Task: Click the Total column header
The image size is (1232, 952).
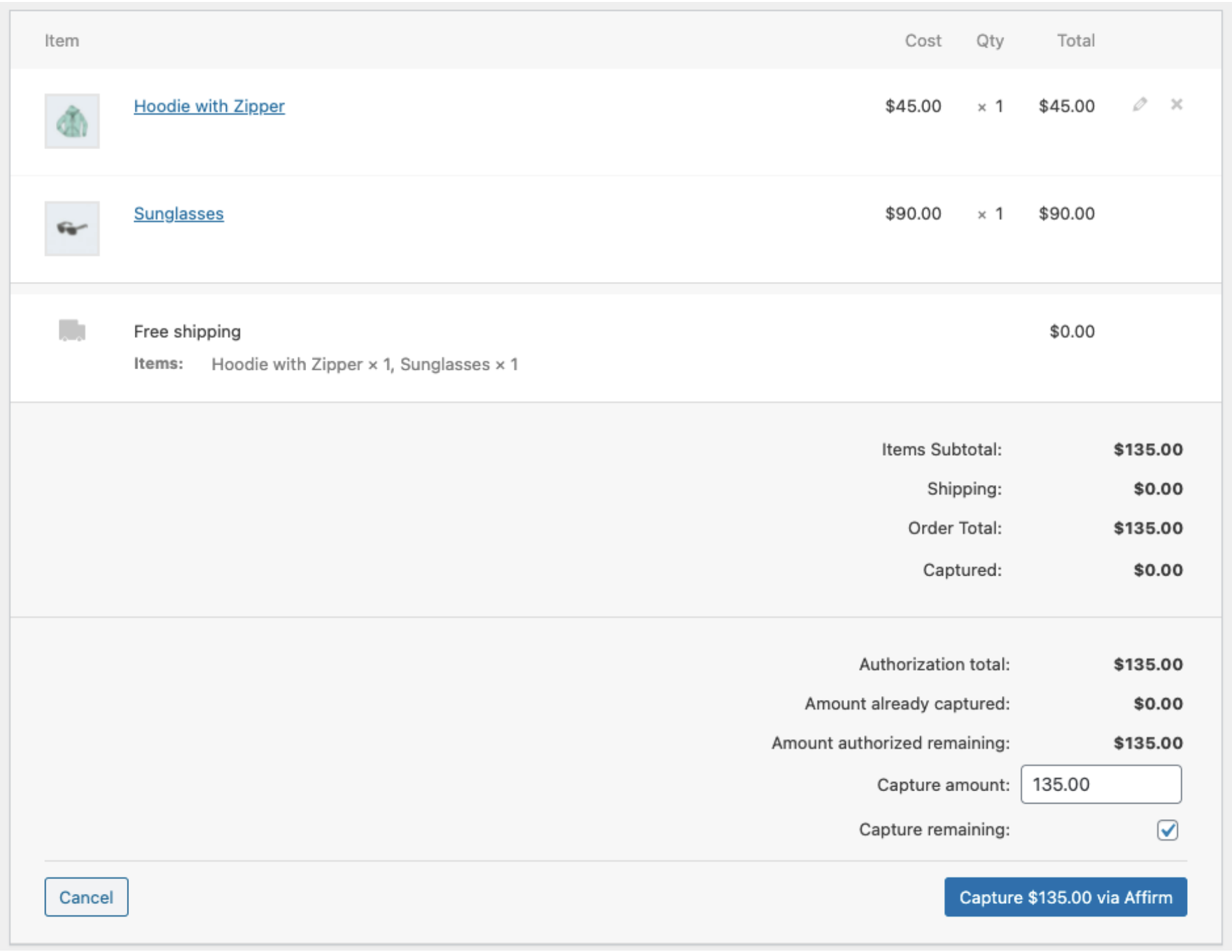Action: (1076, 40)
